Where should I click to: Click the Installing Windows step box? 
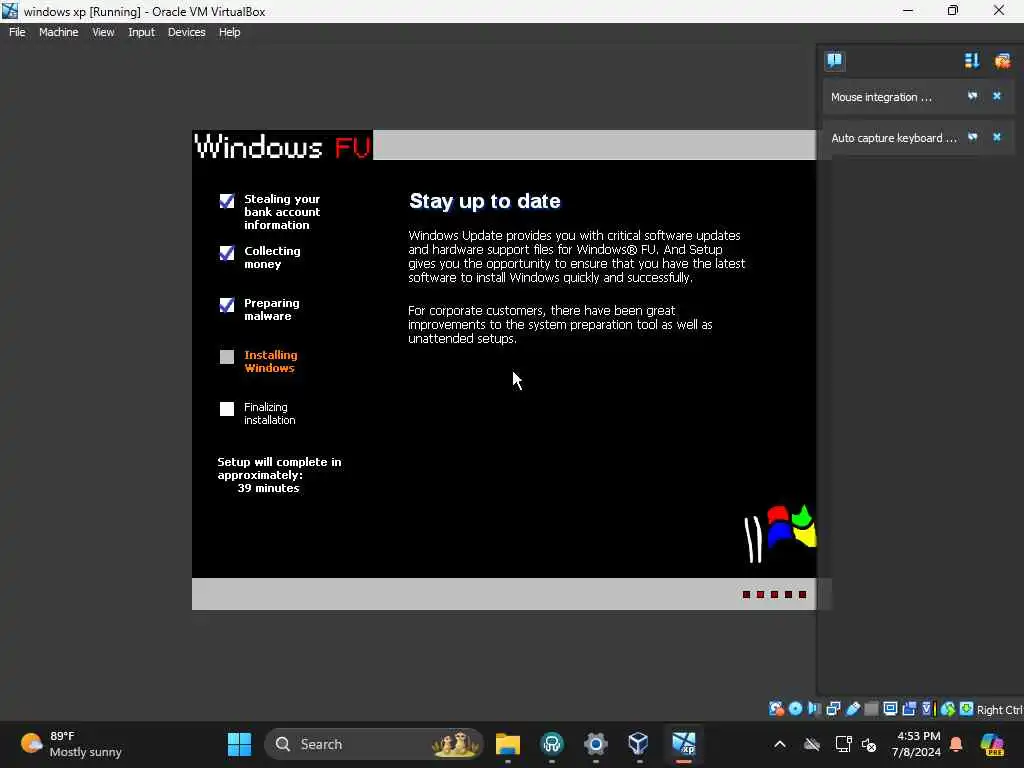point(227,357)
